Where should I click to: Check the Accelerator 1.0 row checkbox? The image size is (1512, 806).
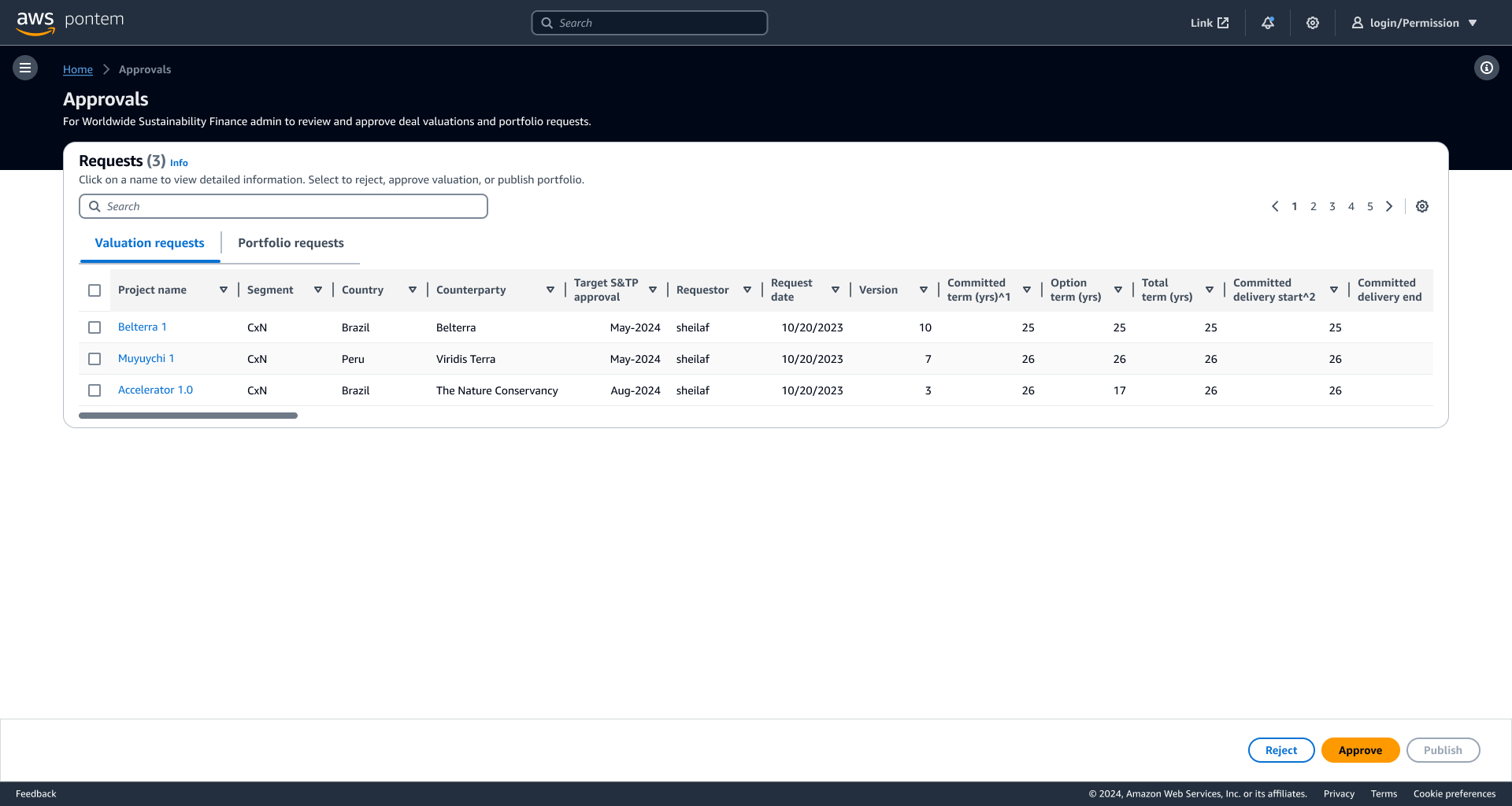(94, 390)
